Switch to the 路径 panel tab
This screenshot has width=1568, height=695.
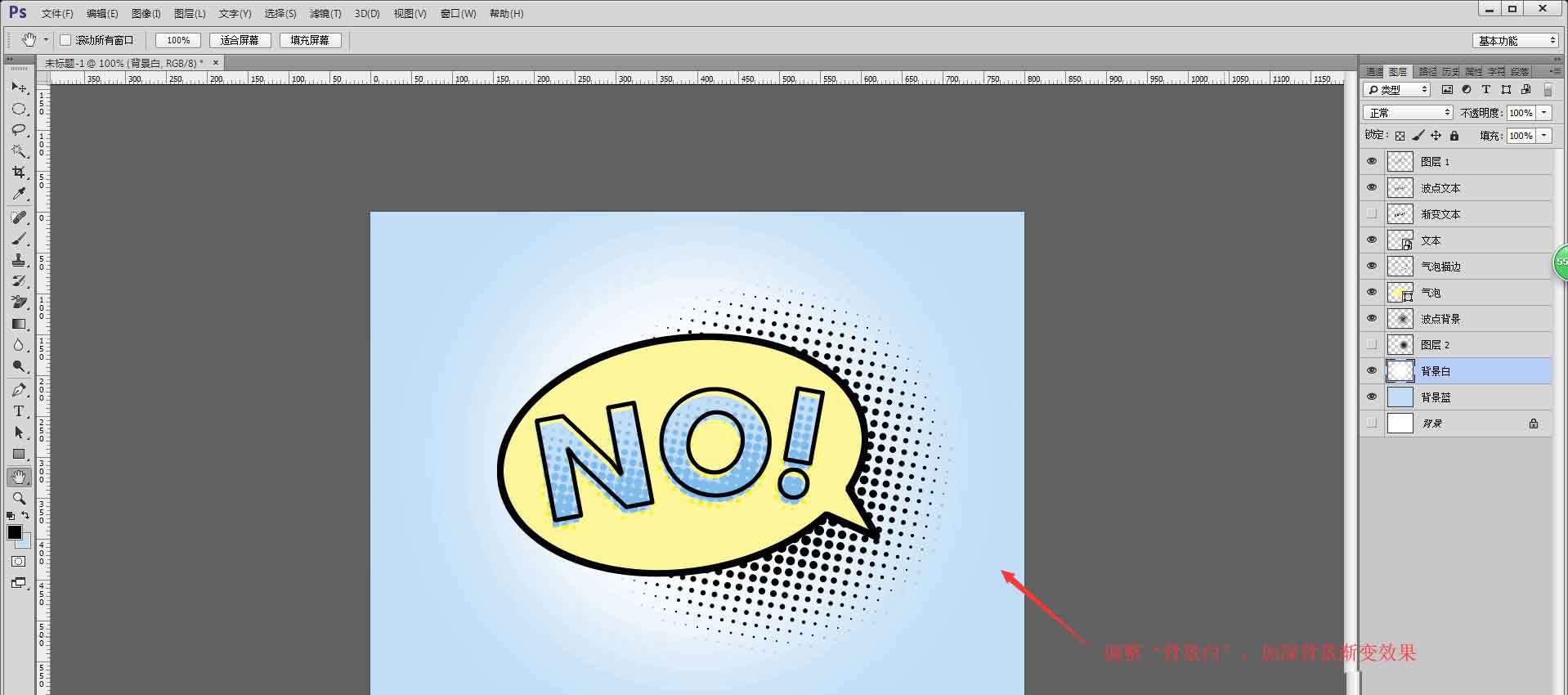click(x=1427, y=72)
